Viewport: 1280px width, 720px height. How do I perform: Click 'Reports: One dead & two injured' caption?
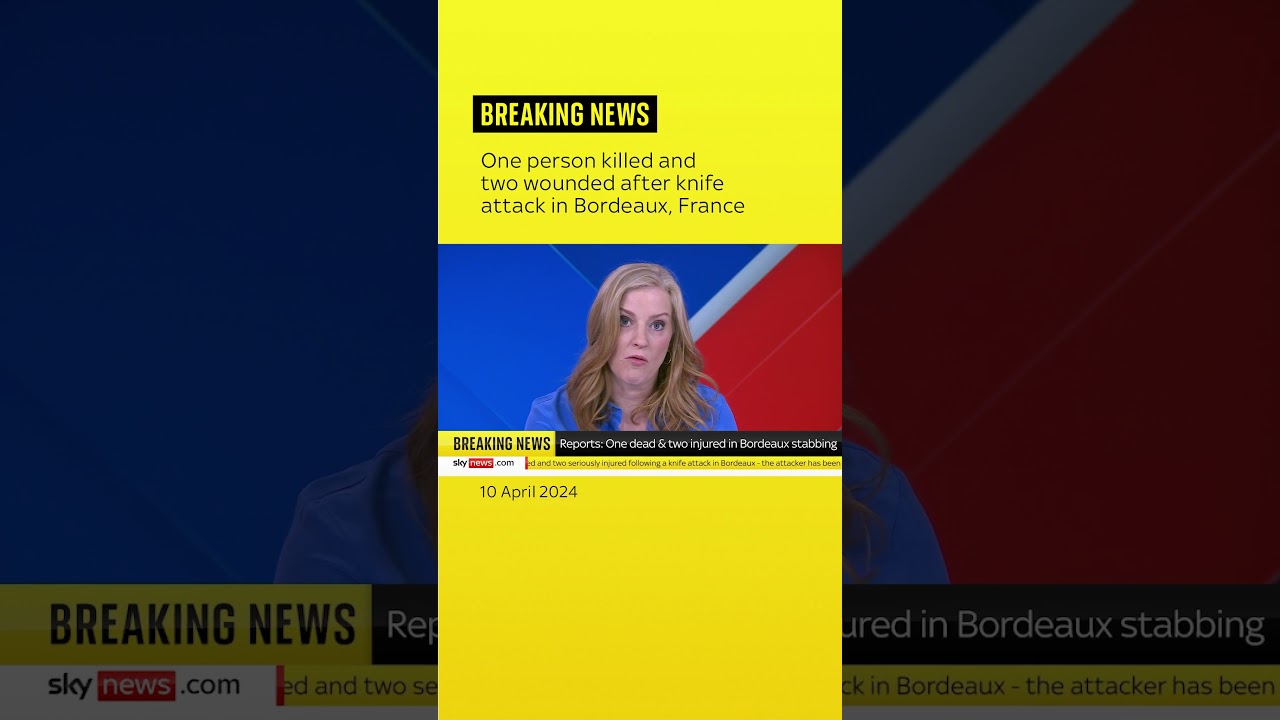tap(698, 444)
